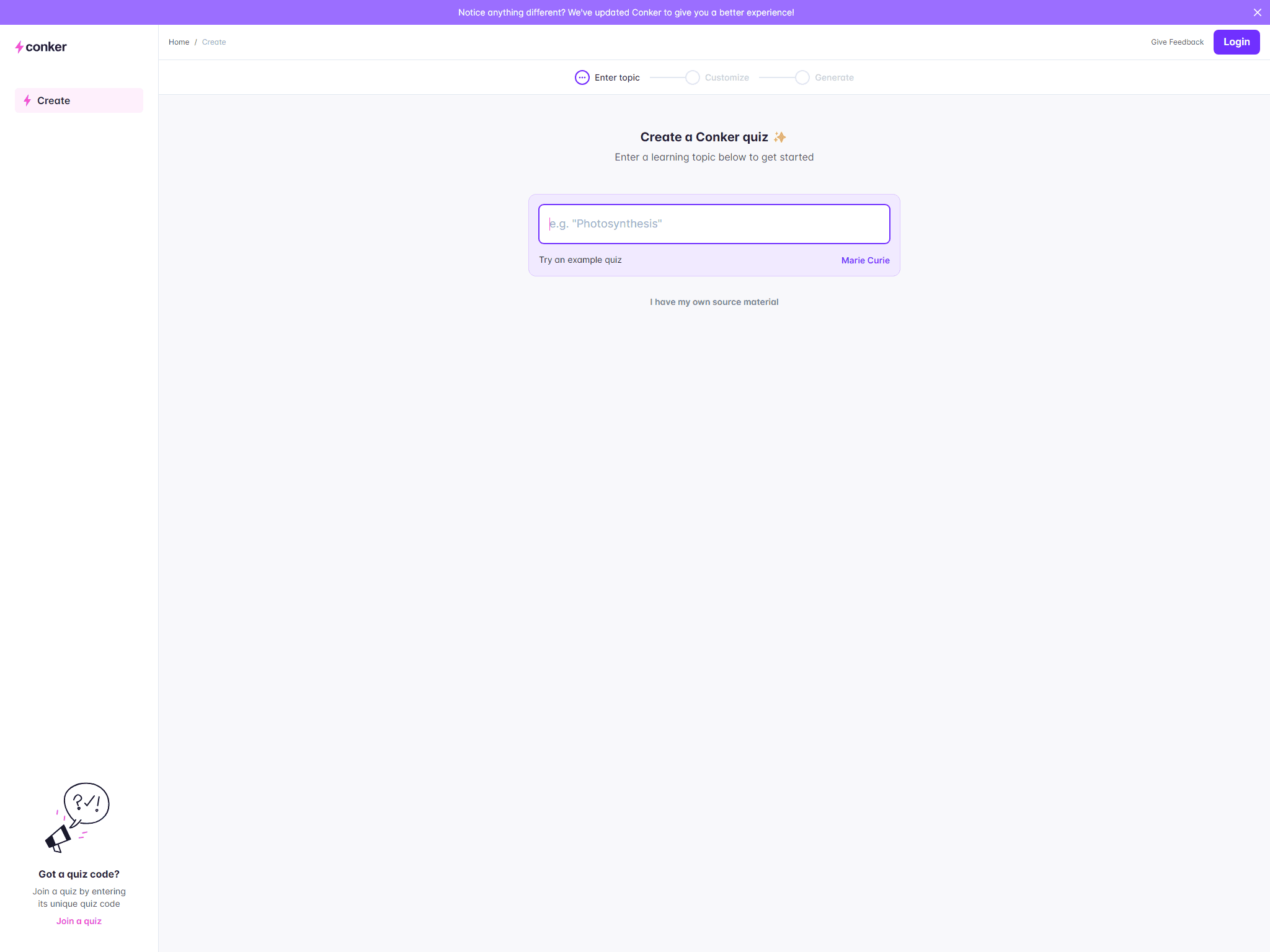Click the Home breadcrumb link
1270x952 pixels.
pyautogui.click(x=179, y=42)
